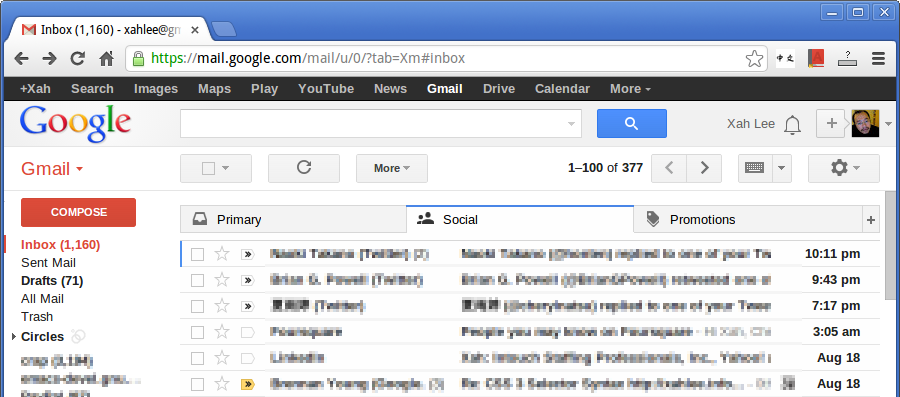
Task: Toggle importance marker on the 3:05 am message
Action: 247,332
